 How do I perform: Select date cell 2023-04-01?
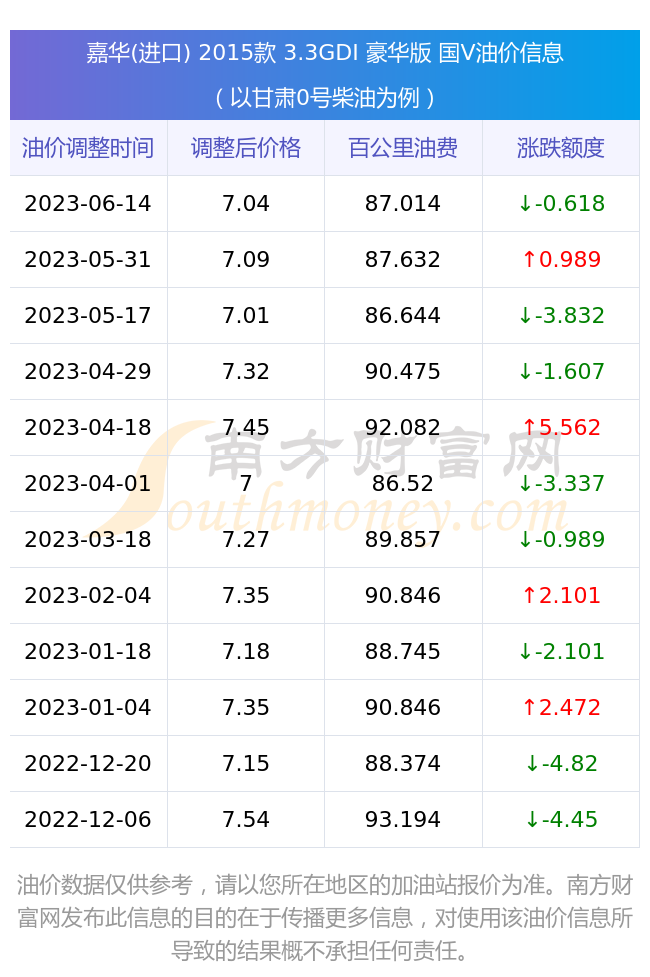[88, 484]
